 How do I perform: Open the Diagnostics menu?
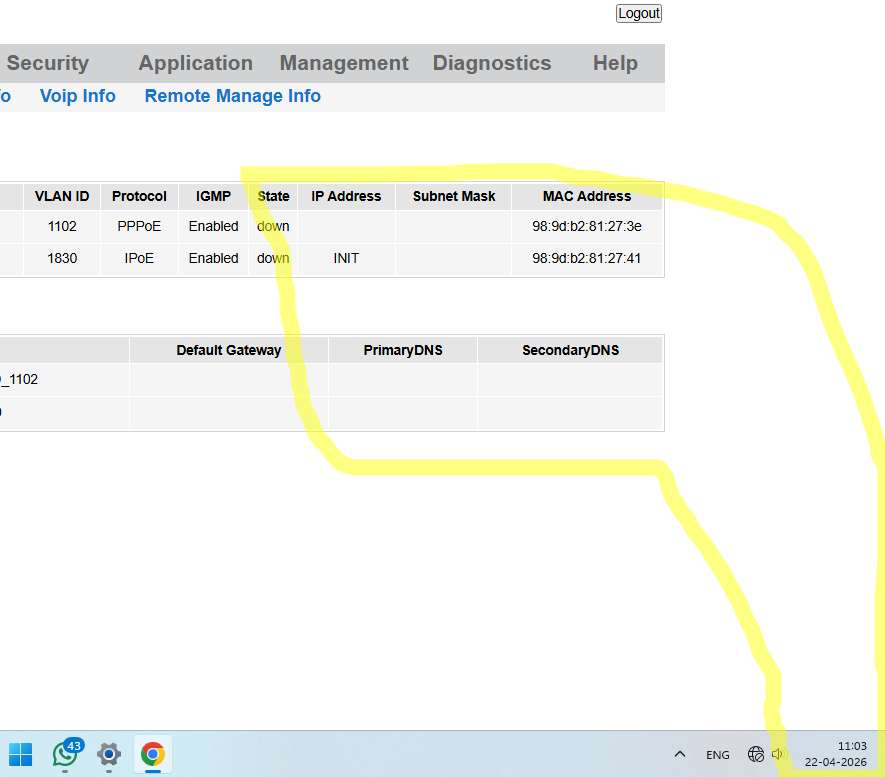tap(492, 63)
